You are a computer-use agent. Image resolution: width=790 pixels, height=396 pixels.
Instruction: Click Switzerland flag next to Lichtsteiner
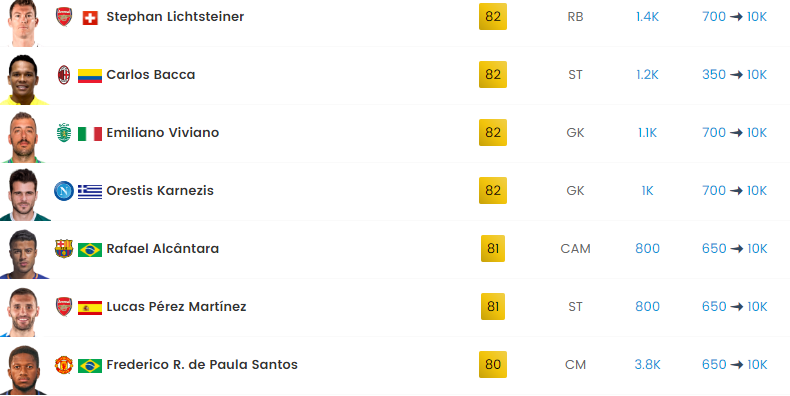point(90,18)
